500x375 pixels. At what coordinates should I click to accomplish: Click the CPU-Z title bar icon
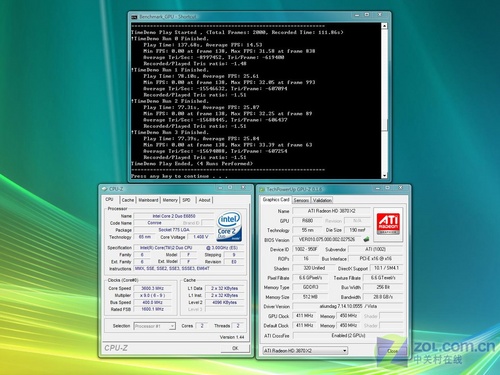pos(104,189)
